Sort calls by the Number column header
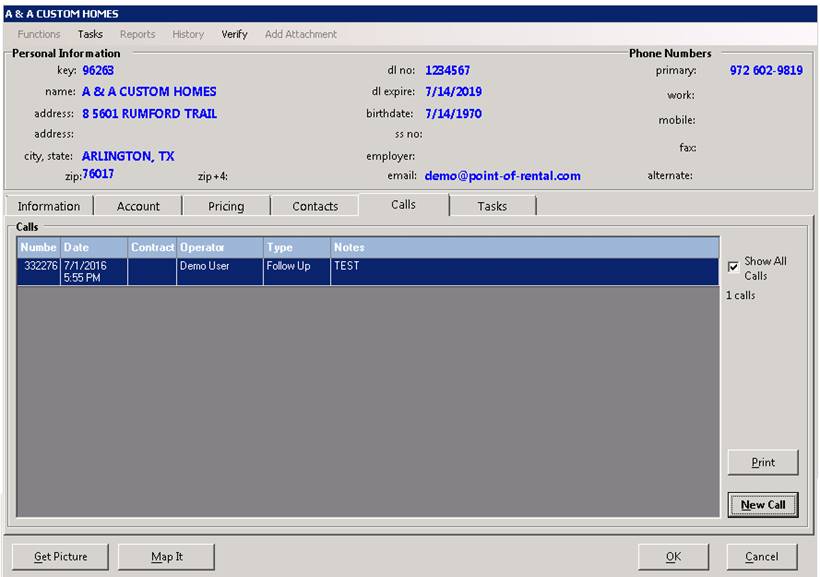820x577 pixels. [39, 247]
